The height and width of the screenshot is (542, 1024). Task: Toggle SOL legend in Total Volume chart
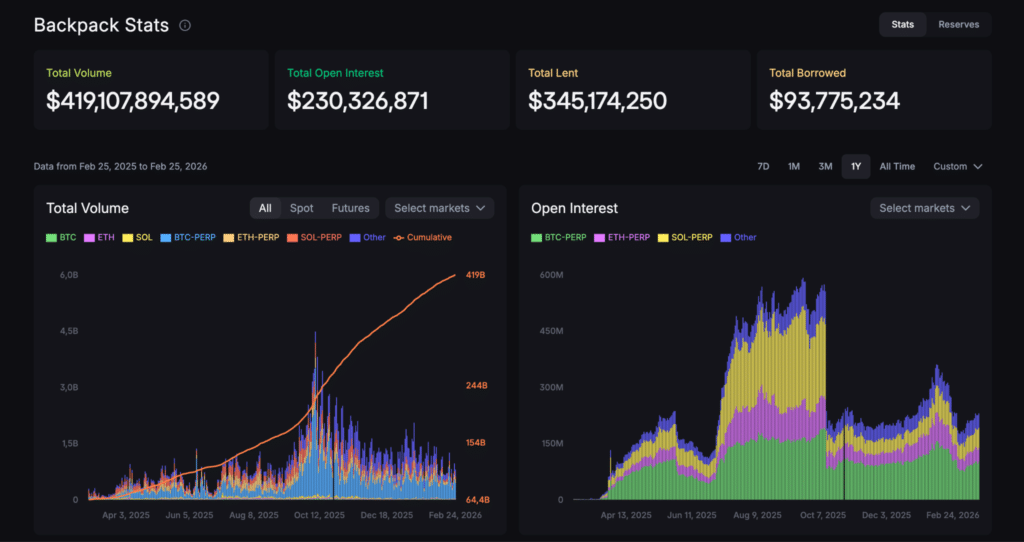[138, 238]
